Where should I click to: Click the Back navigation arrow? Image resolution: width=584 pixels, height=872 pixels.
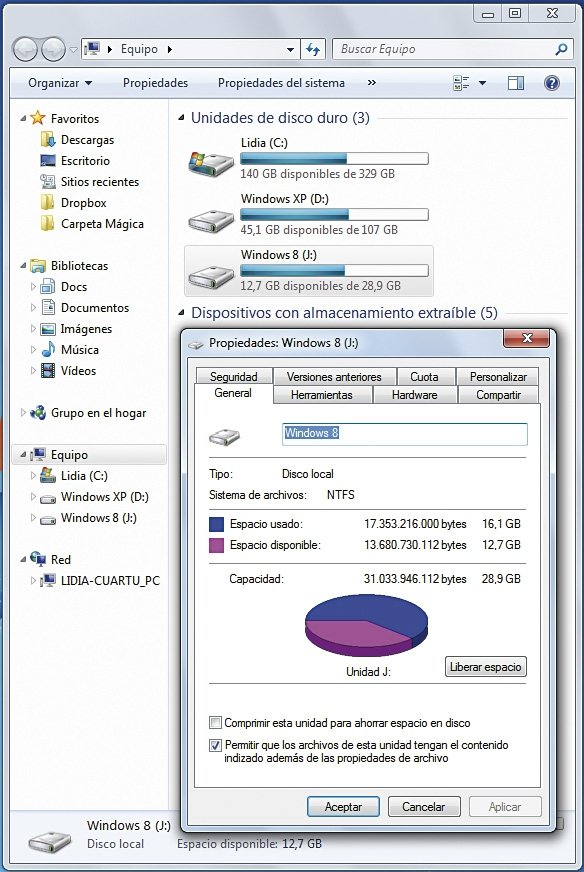pos(24,49)
